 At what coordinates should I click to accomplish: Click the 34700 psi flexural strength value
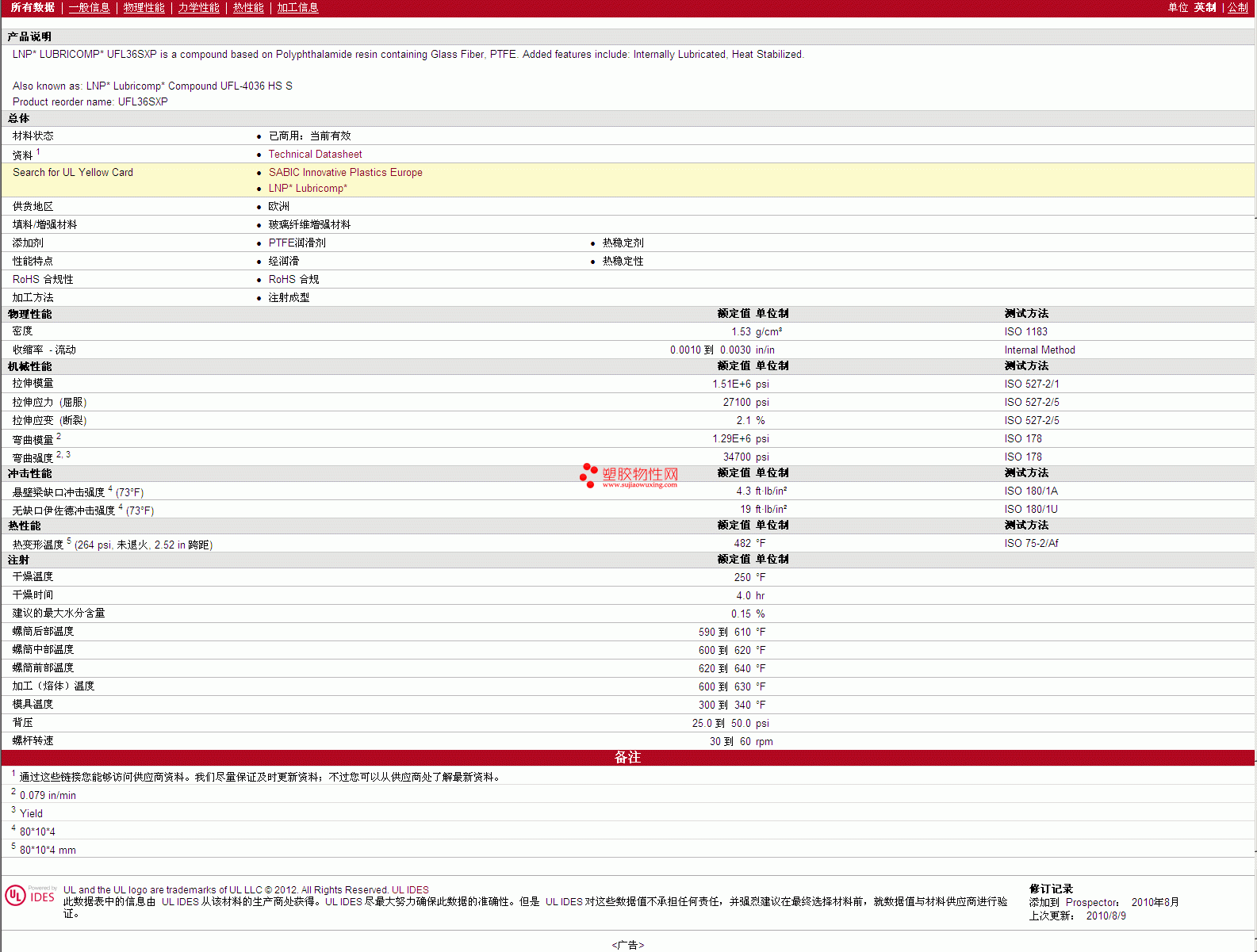coord(745,457)
